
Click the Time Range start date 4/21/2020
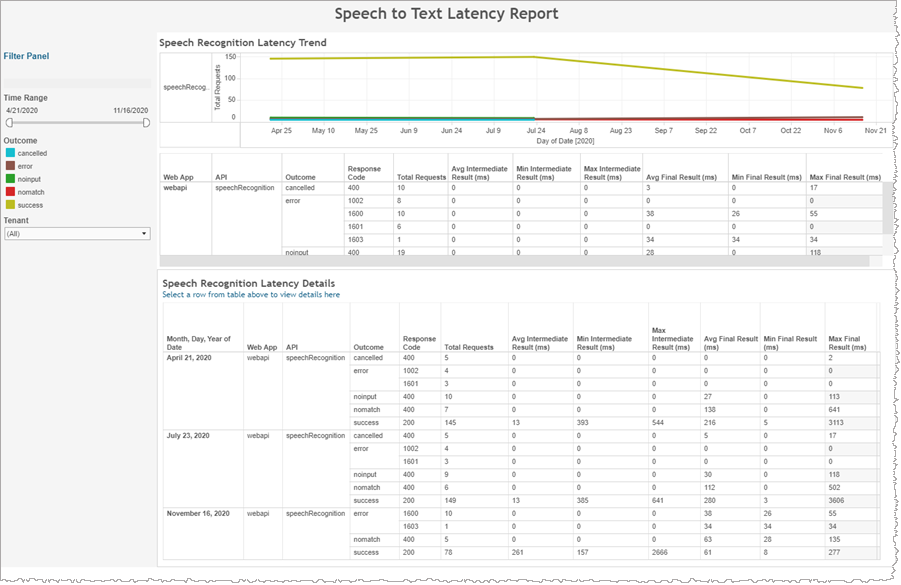[x=21, y=110]
